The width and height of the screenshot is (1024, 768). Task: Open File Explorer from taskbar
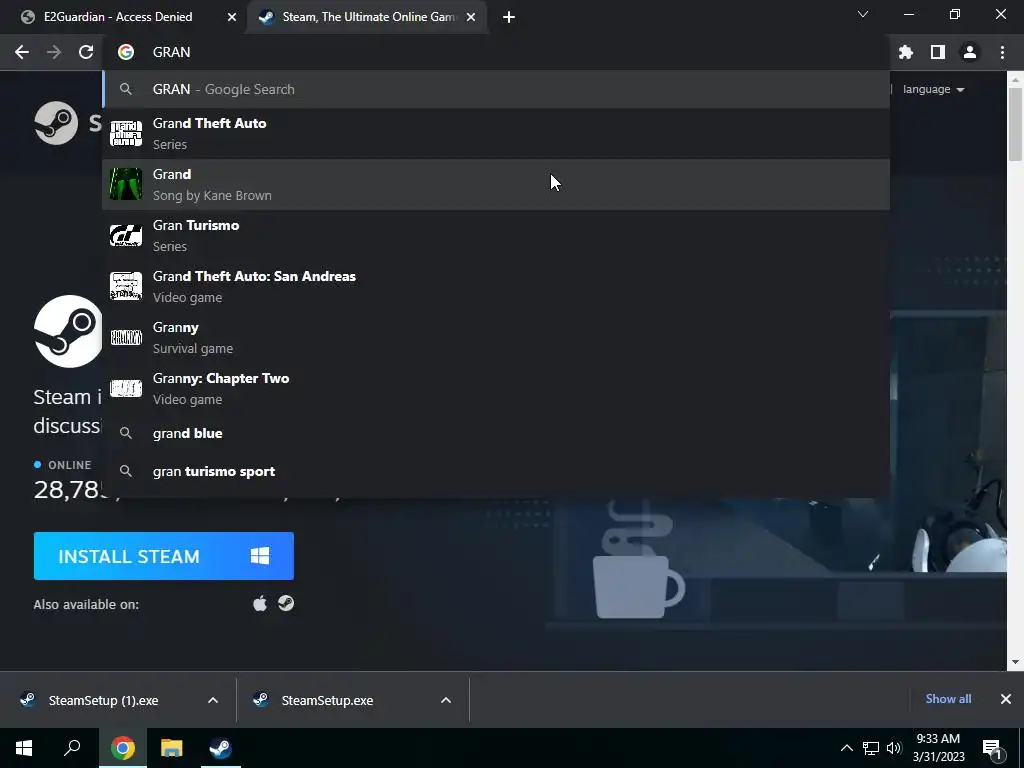pyautogui.click(x=171, y=748)
